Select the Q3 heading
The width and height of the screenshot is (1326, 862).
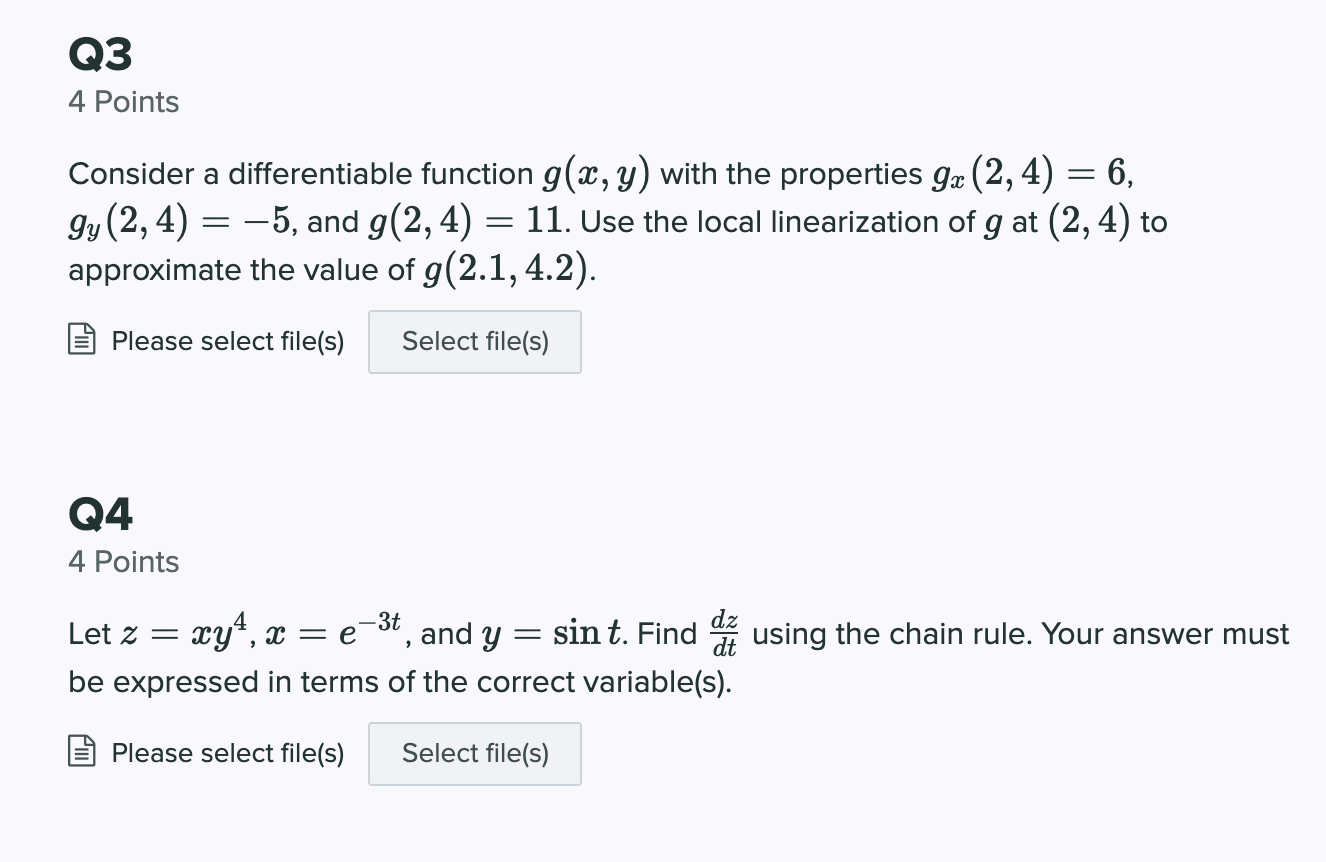pos(100,54)
